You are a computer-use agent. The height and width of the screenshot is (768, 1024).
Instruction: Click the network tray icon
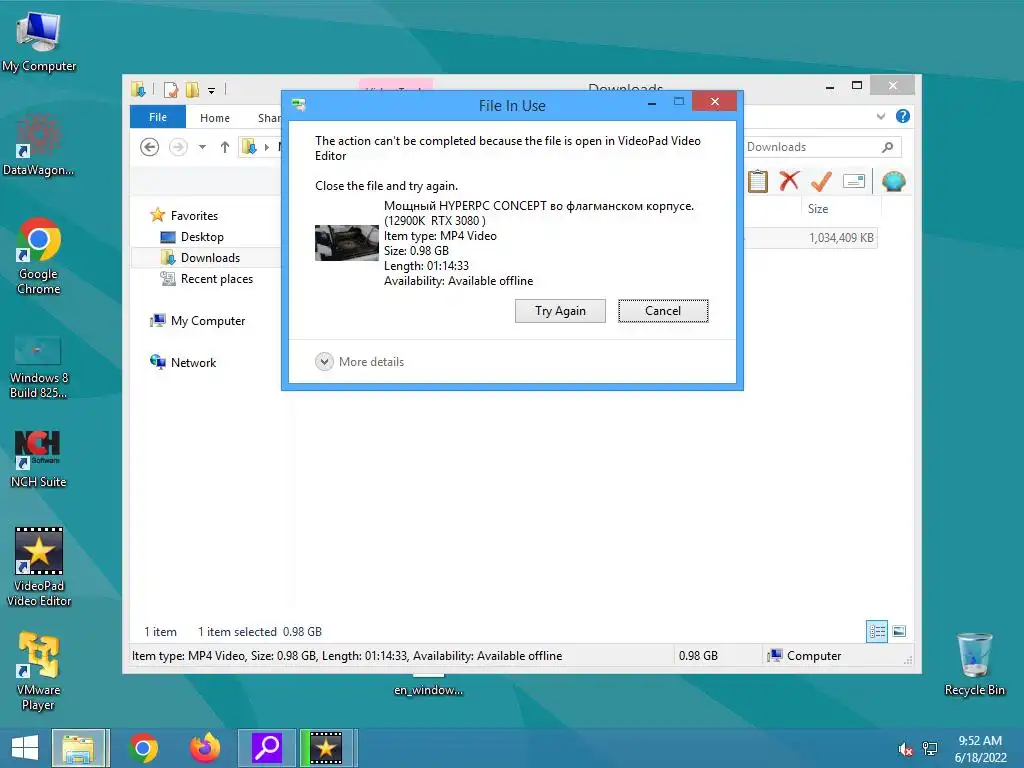coord(930,749)
